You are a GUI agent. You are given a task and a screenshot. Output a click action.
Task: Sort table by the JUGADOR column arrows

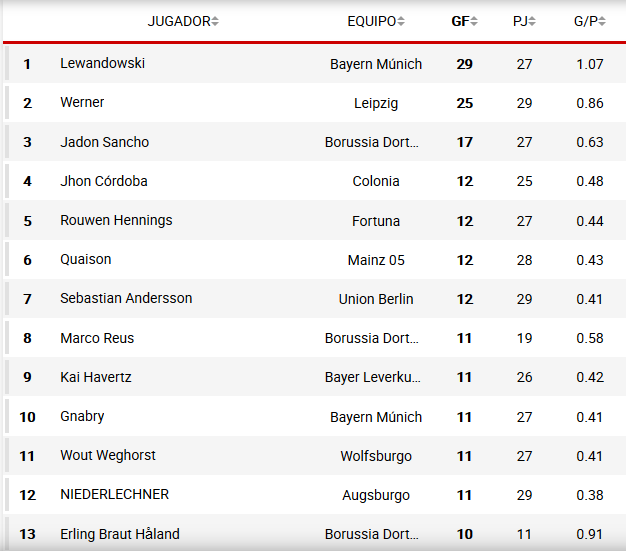(215, 21)
